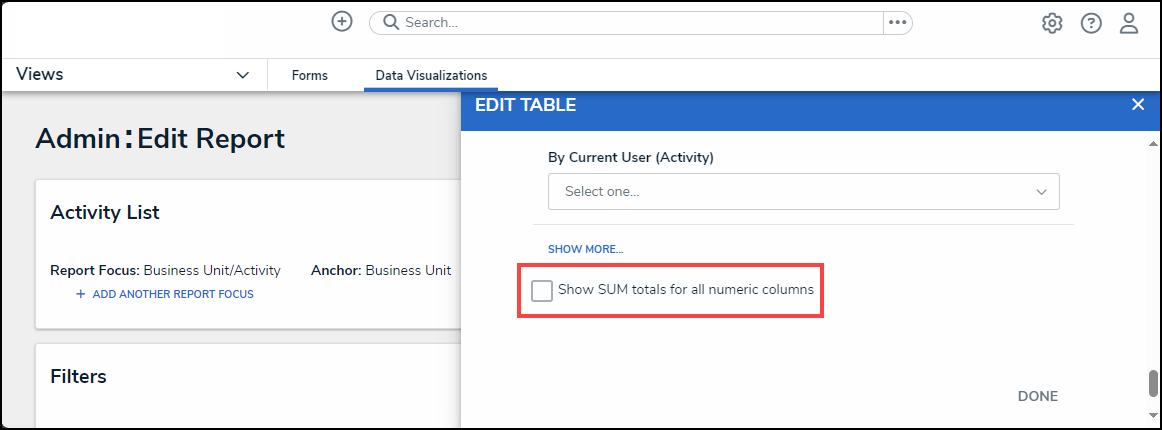Expand the Views dropdown
This screenshot has height=430, width=1162.
click(242, 75)
